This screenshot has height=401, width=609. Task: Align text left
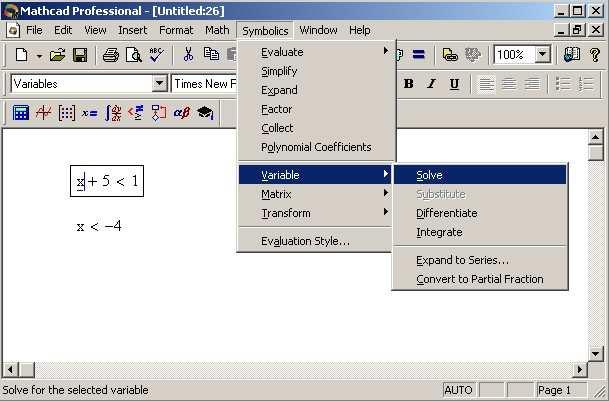pyautogui.click(x=486, y=84)
